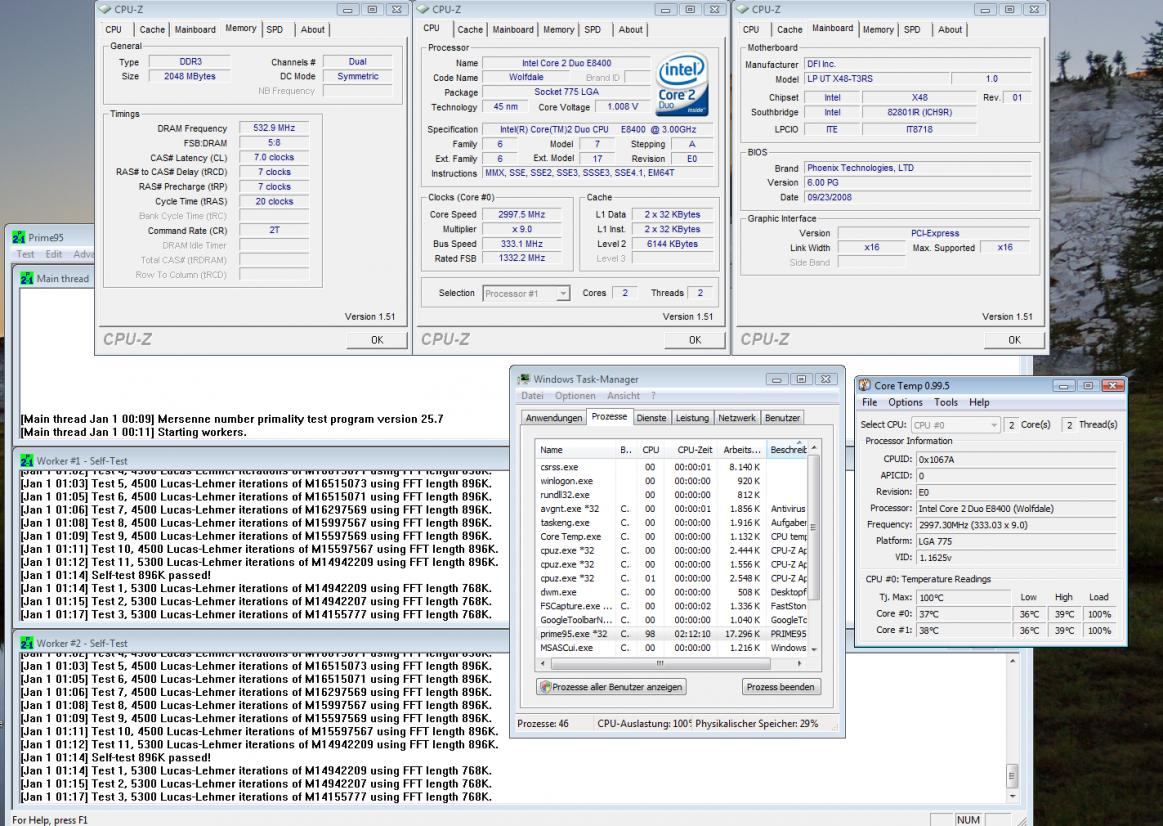
Task: Click the Main thread window icon
Action: click(x=27, y=278)
